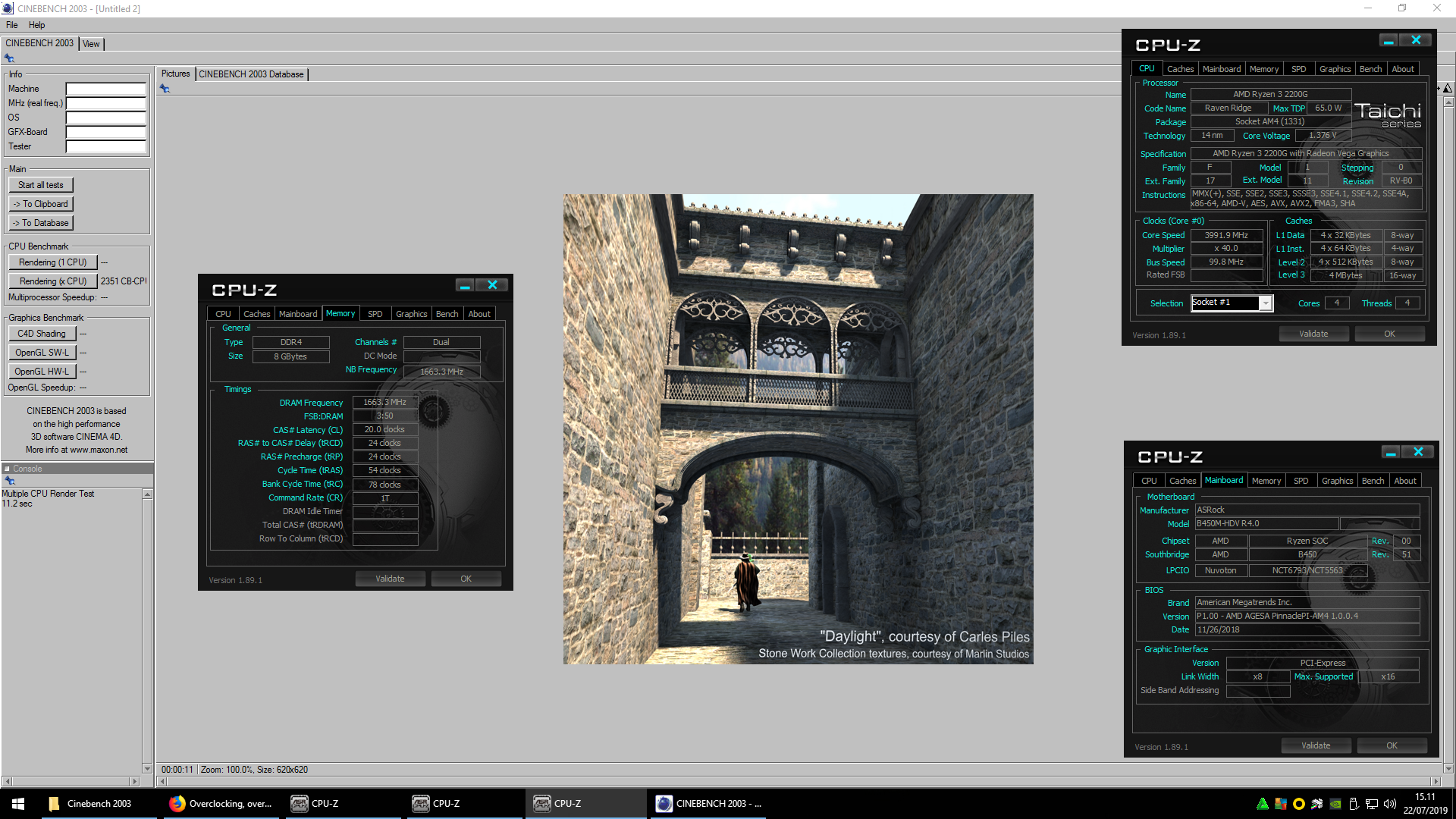
Task: Click OK in the memory CPU-Z window
Action: [466, 579]
